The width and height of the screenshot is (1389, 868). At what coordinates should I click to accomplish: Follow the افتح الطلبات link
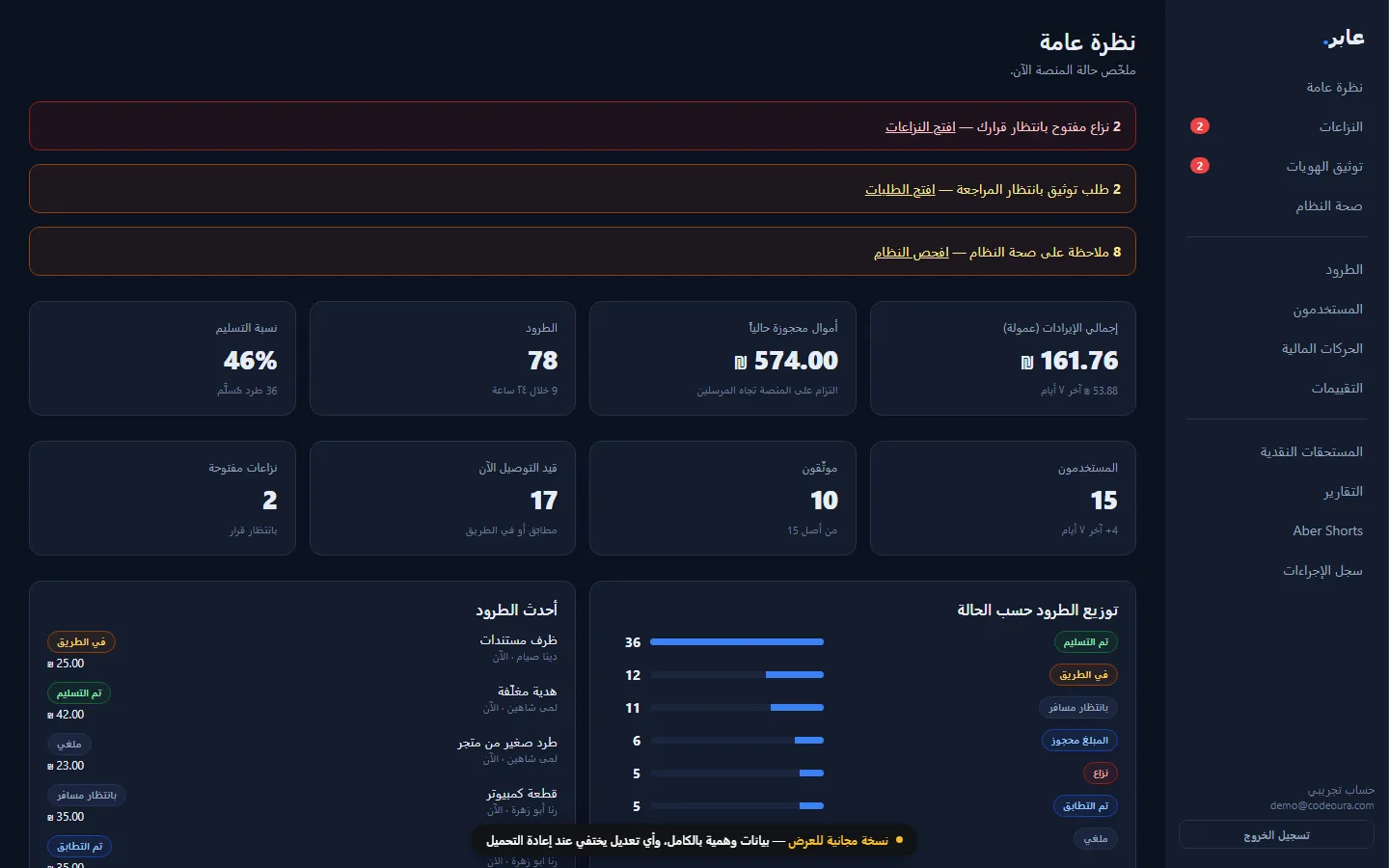point(900,189)
